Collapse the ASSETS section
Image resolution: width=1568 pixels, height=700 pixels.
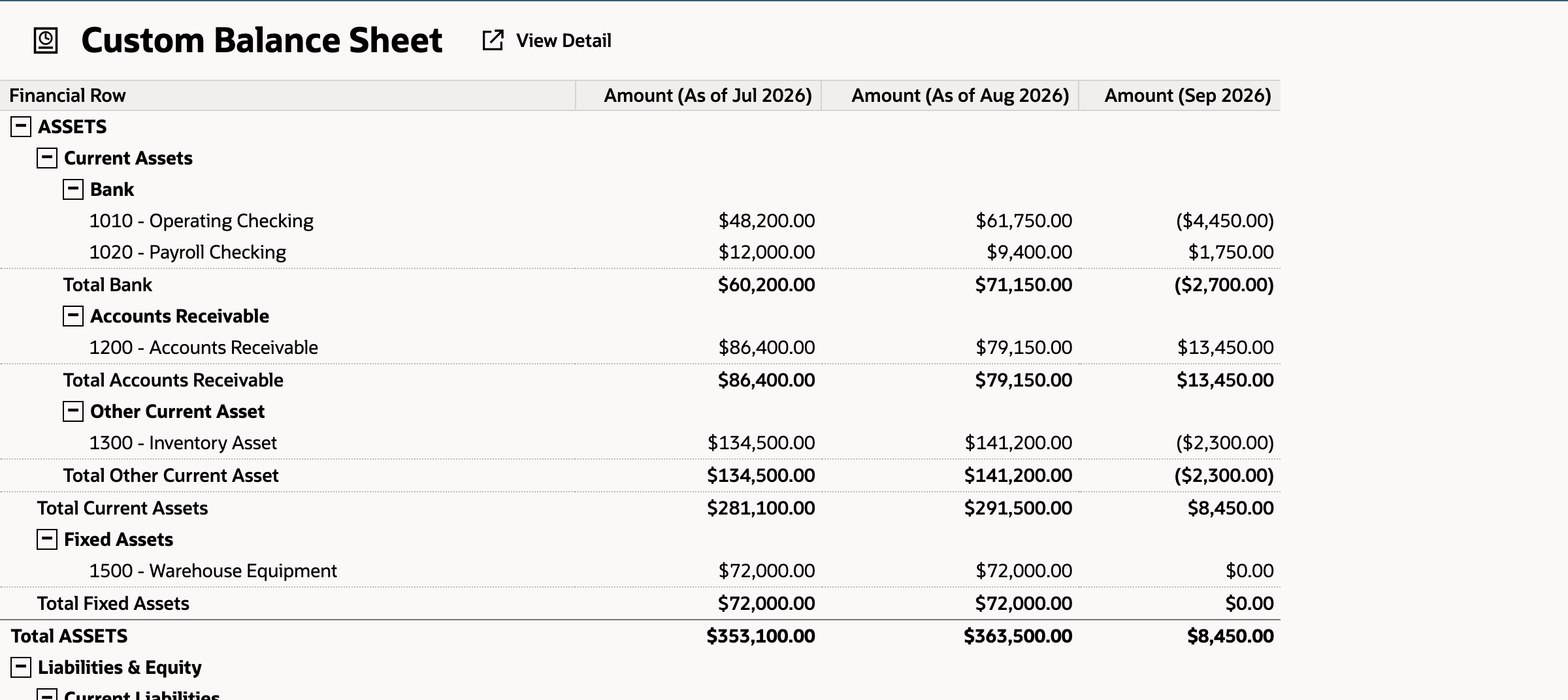pos(21,127)
